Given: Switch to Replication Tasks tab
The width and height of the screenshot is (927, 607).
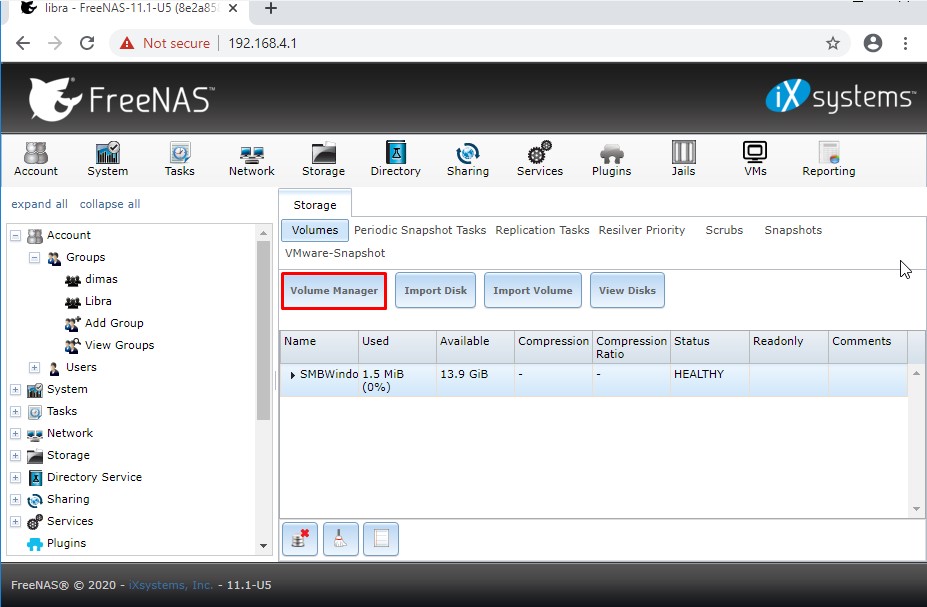Looking at the screenshot, I should point(542,230).
